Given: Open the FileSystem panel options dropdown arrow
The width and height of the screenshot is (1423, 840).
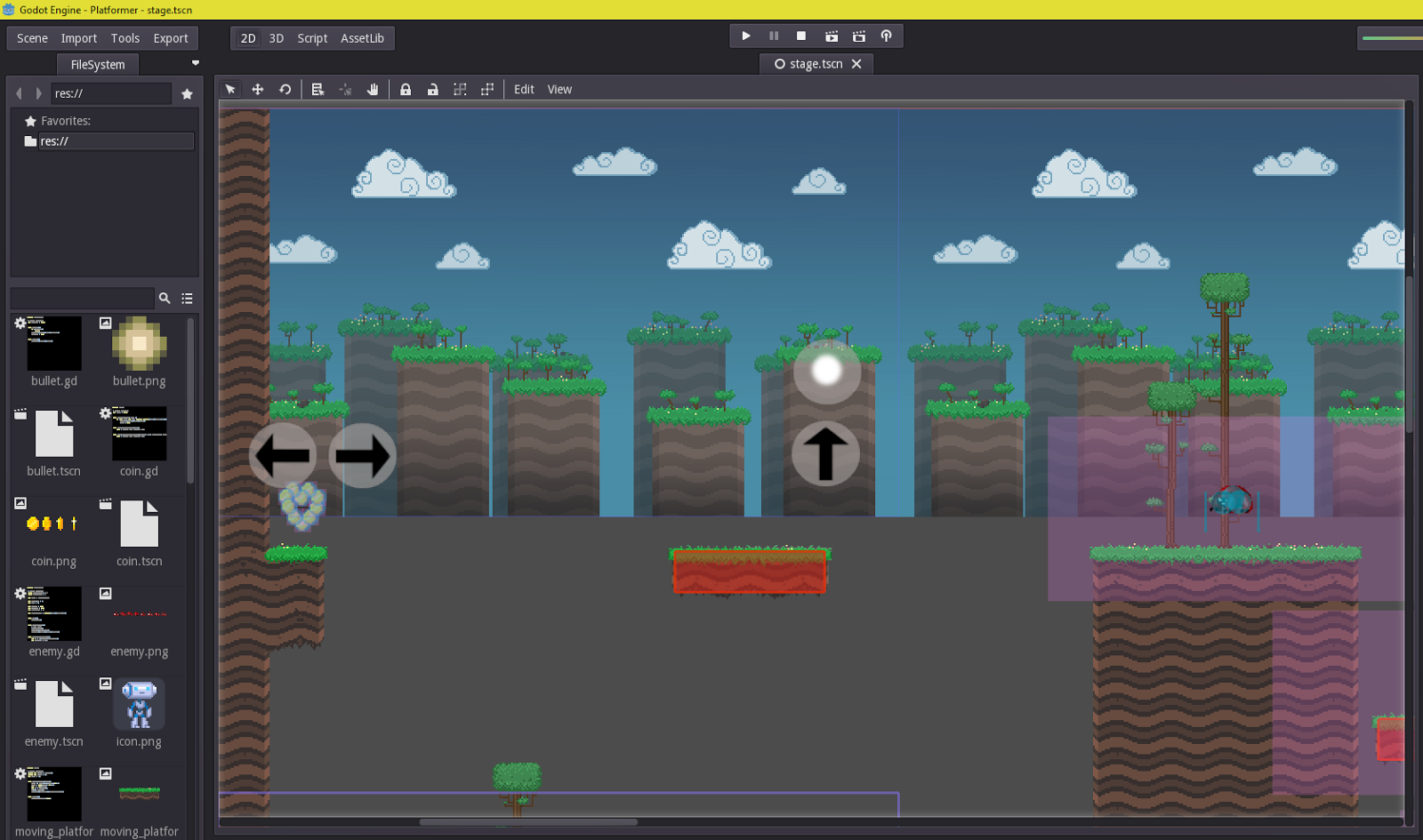Looking at the screenshot, I should click(x=197, y=63).
